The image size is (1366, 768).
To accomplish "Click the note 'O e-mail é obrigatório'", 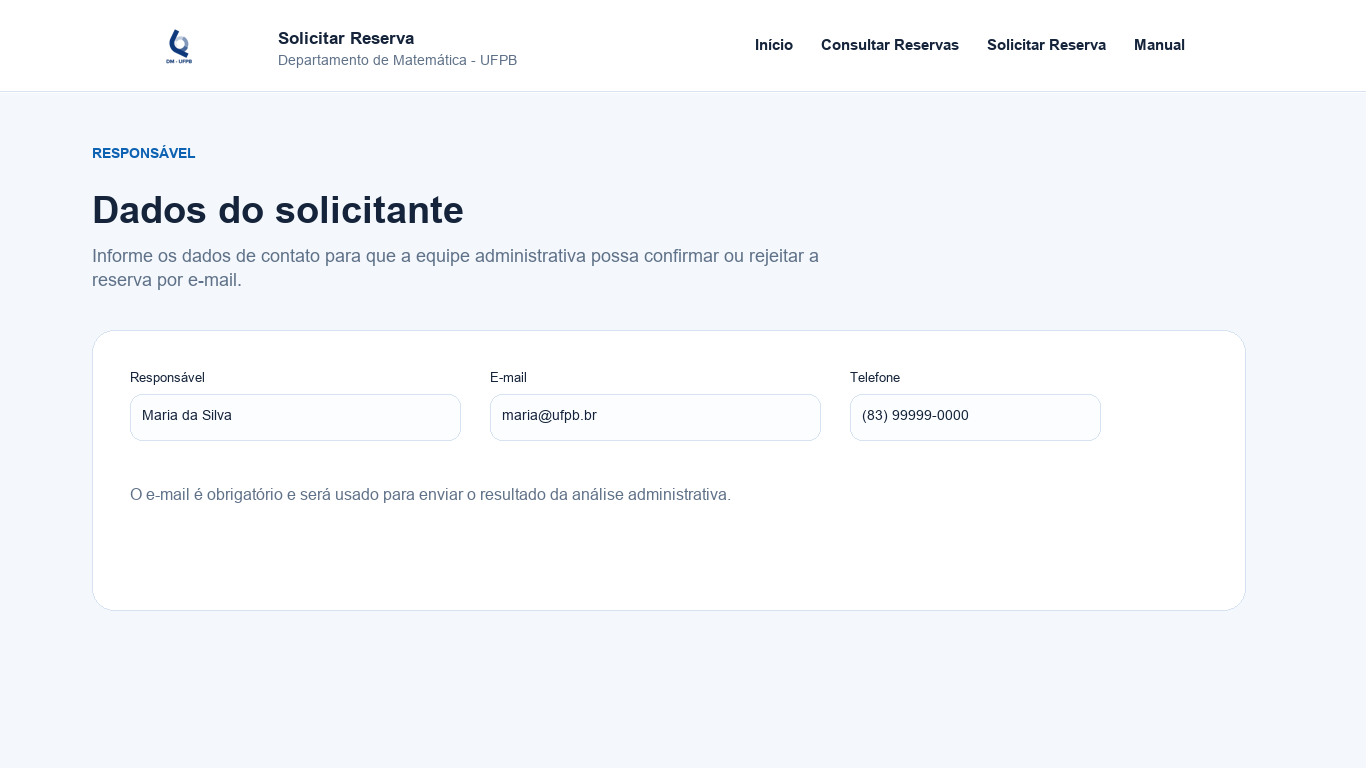I will pos(430,494).
